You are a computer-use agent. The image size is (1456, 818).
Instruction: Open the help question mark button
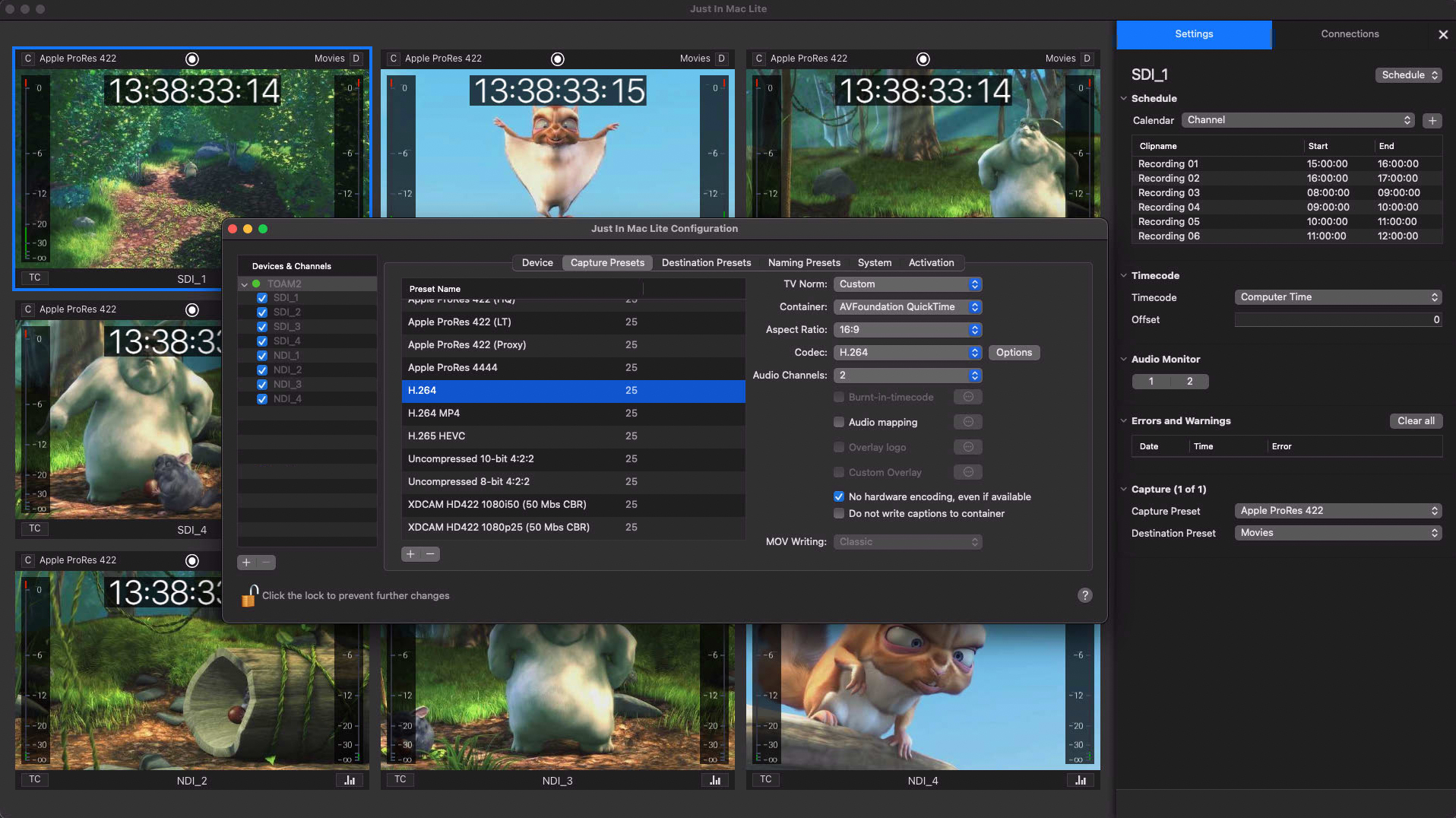coord(1084,595)
